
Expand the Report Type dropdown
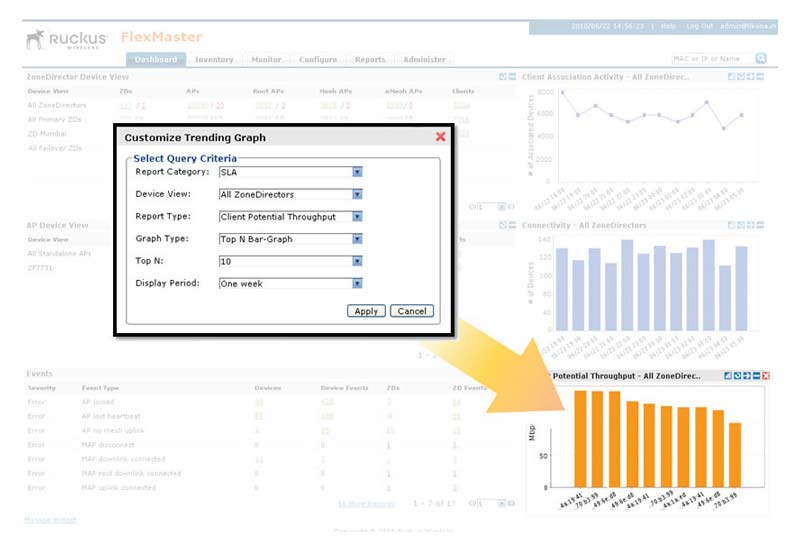(x=290, y=217)
